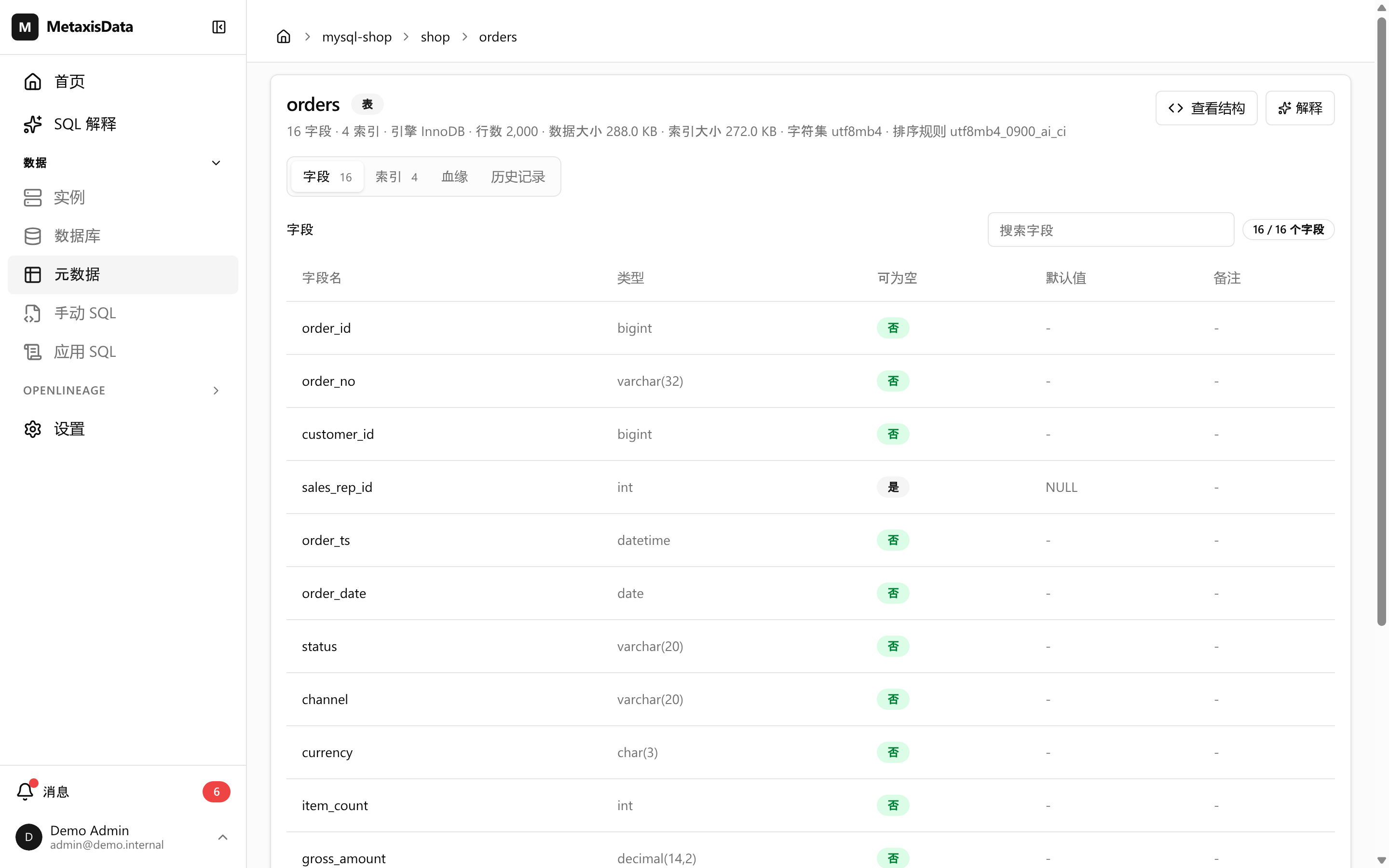Select the channel field name
The width and height of the screenshot is (1389, 868).
pyautogui.click(x=325, y=699)
